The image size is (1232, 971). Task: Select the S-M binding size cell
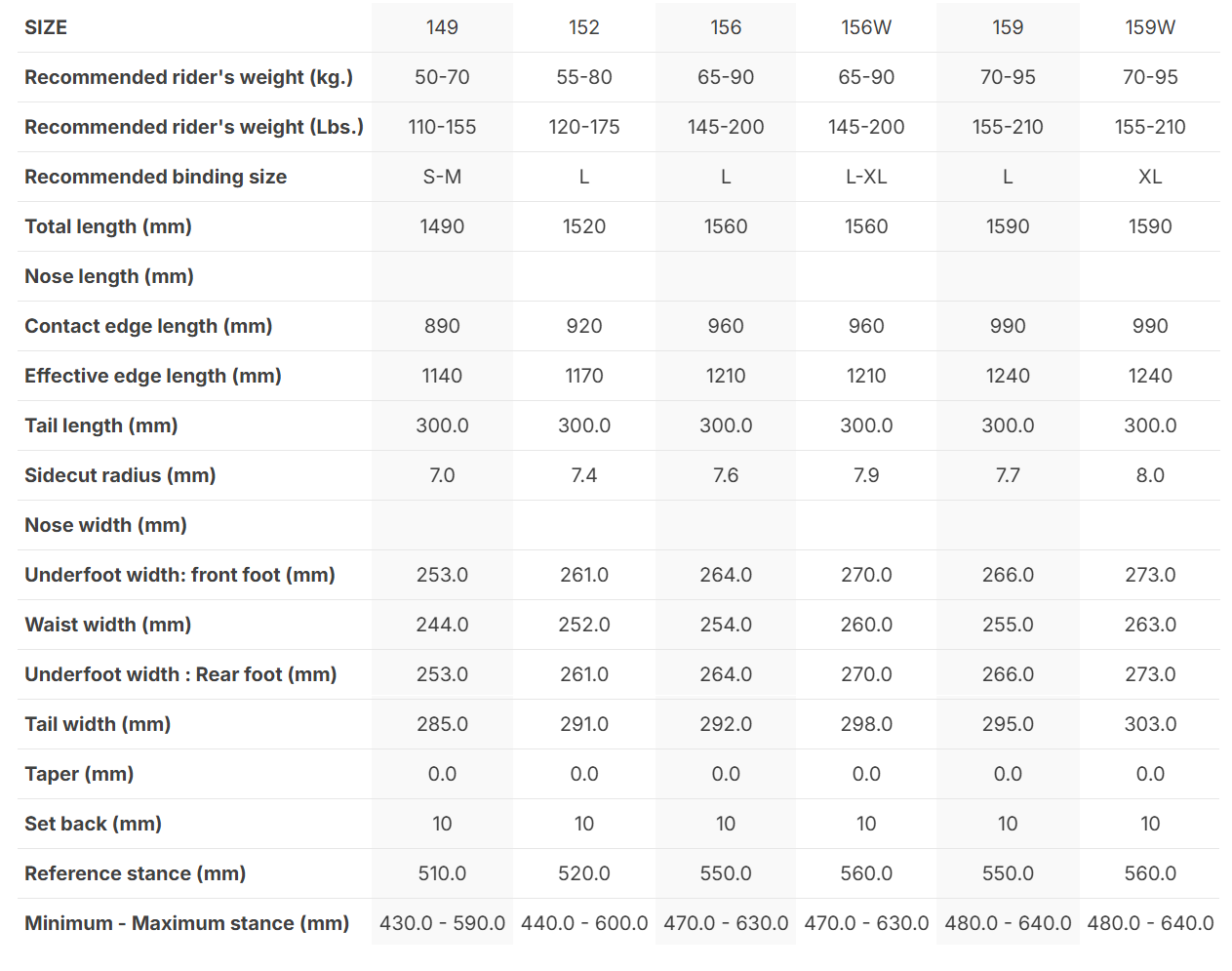pos(442,177)
